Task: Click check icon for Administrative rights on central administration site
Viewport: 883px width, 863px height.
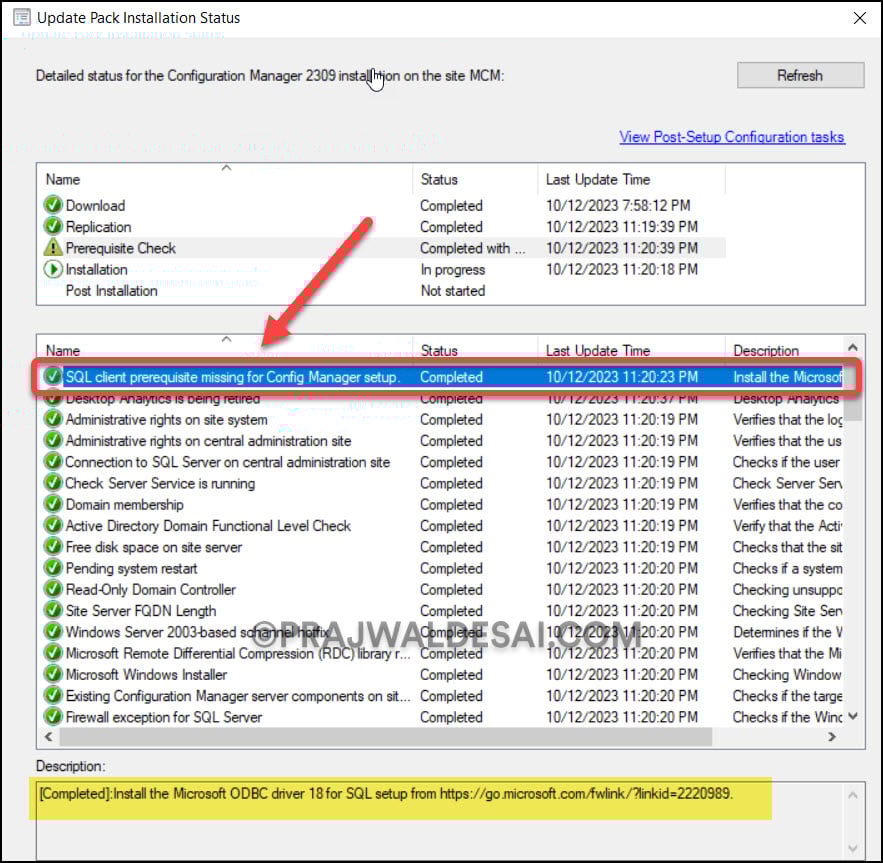Action: 53,441
